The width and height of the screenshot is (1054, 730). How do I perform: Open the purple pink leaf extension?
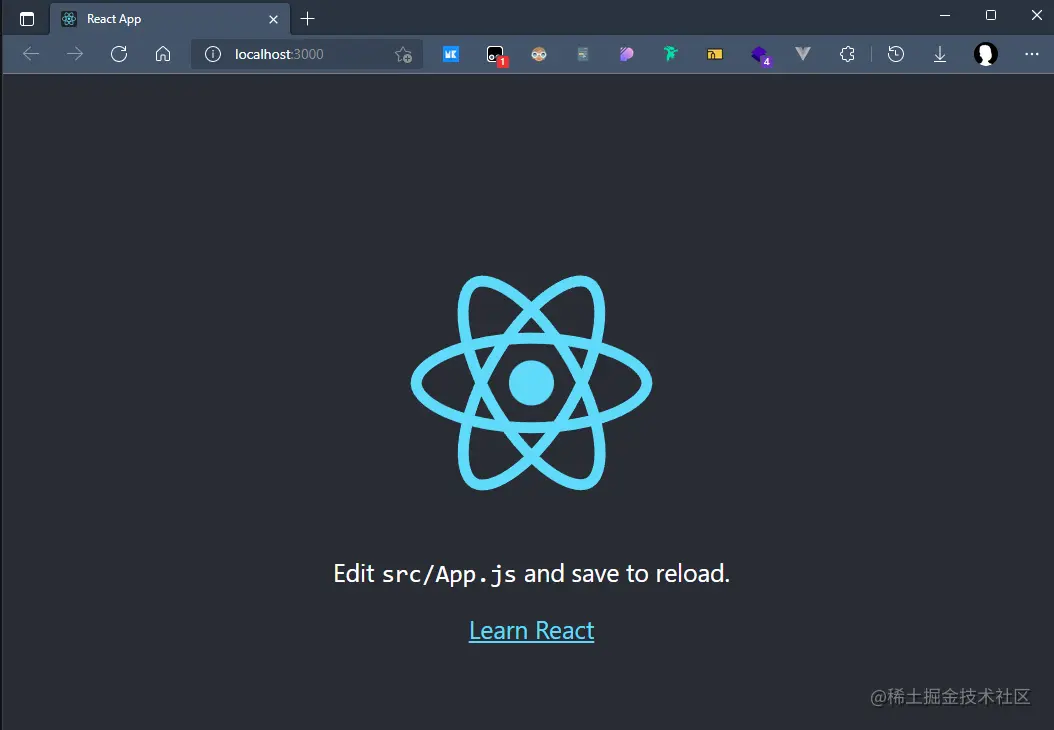626,54
